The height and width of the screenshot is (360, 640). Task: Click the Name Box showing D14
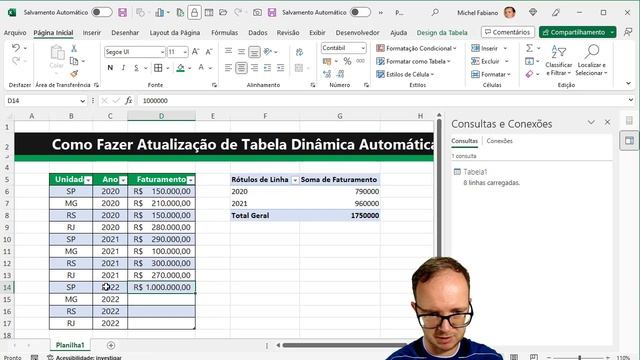tap(41, 101)
